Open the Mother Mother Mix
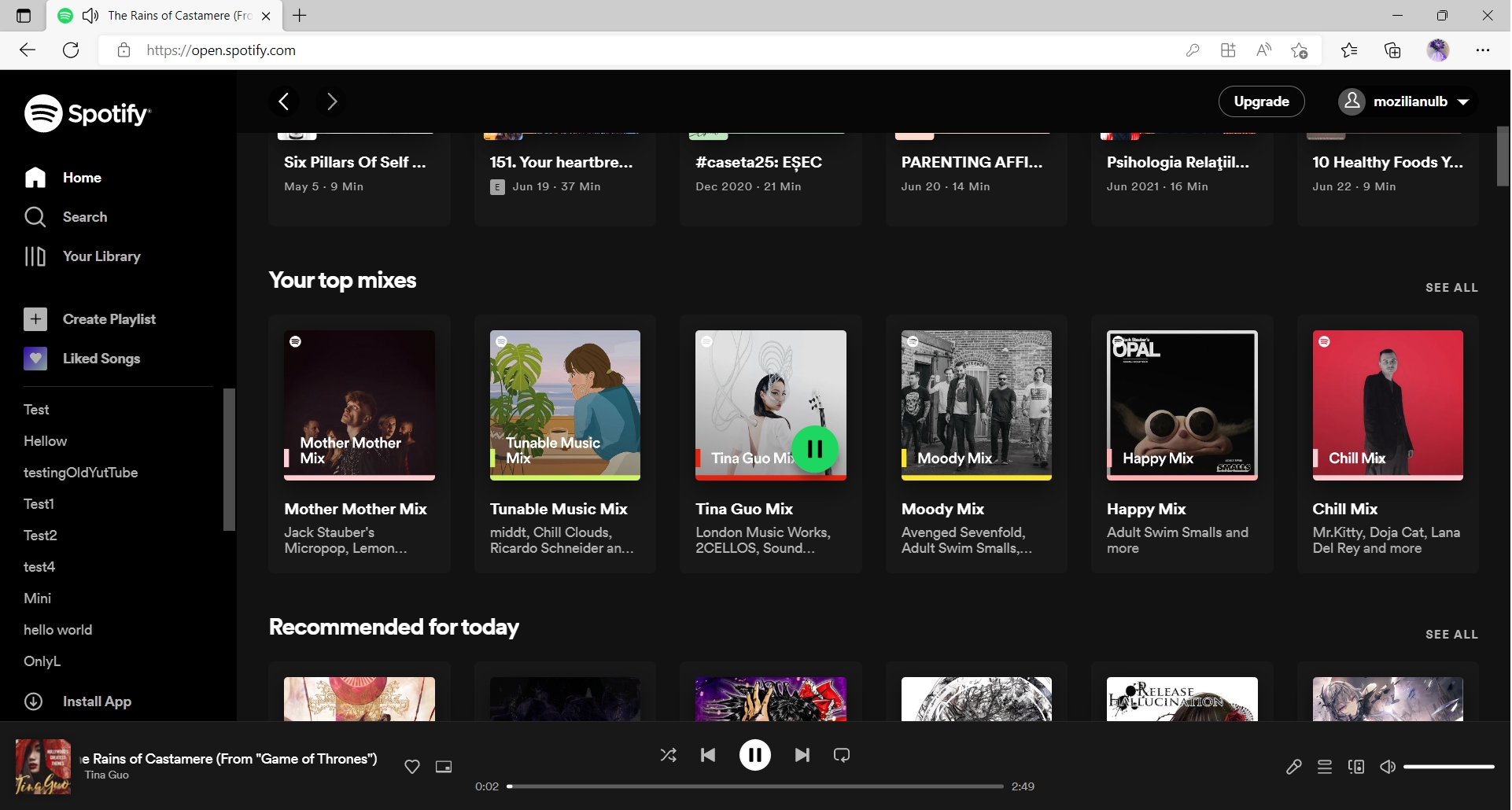The height and width of the screenshot is (810, 1512). pos(360,405)
